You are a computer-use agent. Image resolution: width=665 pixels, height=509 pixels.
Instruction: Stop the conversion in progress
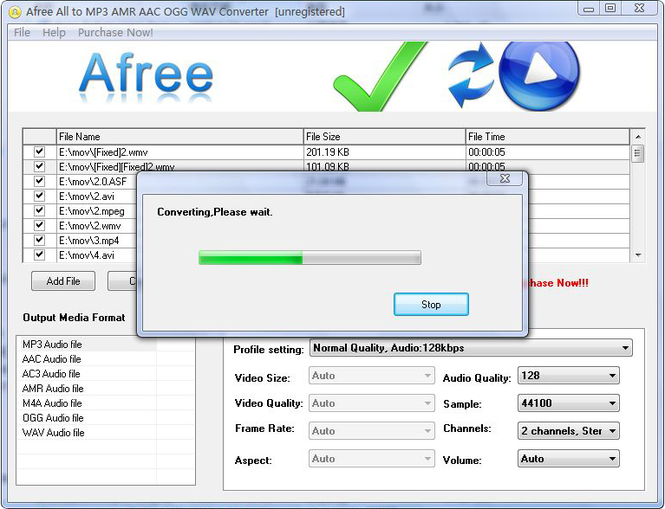tap(431, 304)
